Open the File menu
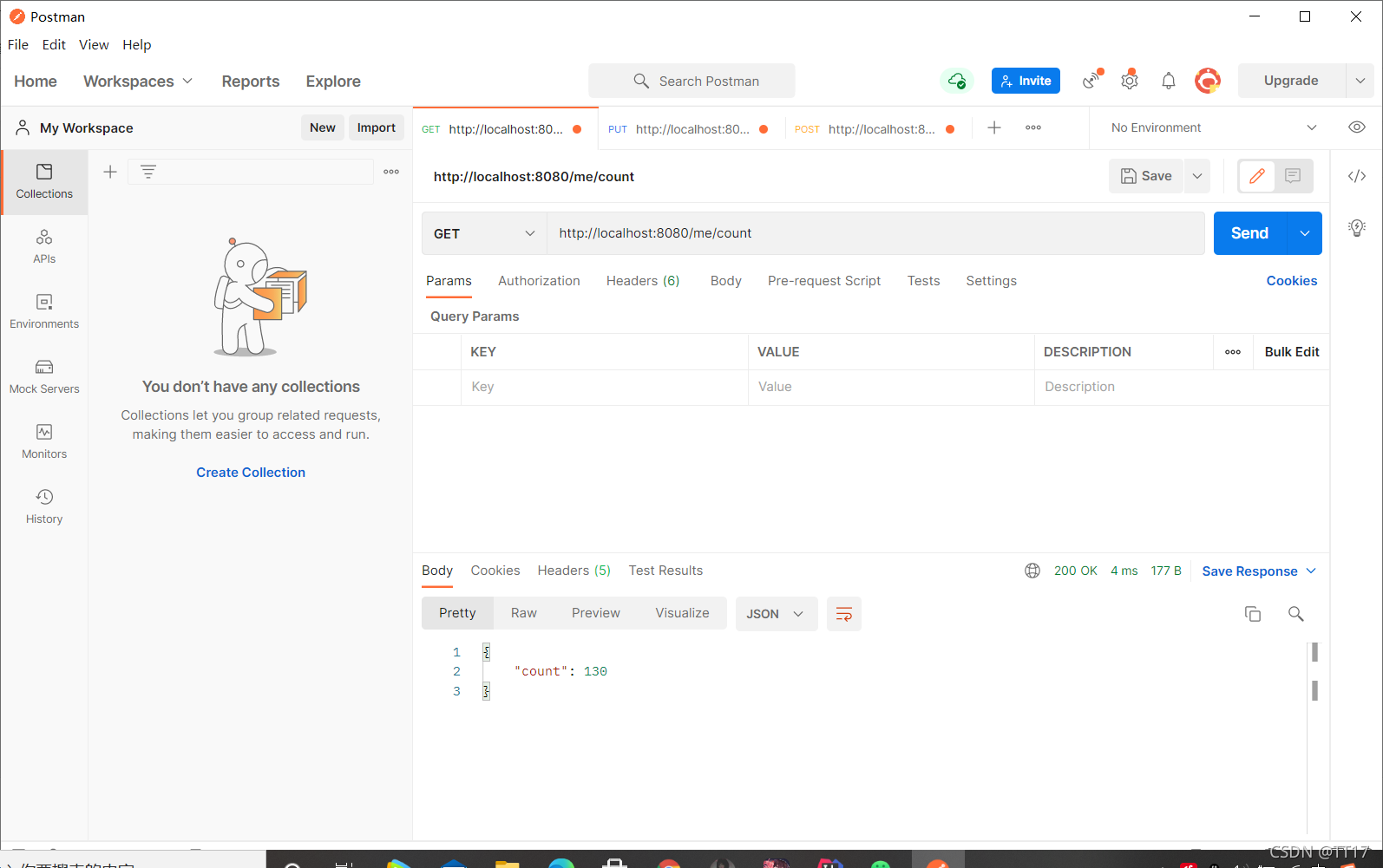 (x=18, y=45)
